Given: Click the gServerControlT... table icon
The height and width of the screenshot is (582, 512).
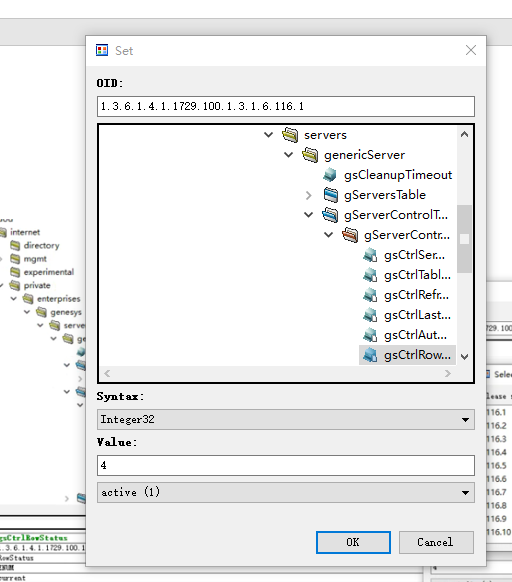Looking at the screenshot, I should pyautogui.click(x=330, y=215).
